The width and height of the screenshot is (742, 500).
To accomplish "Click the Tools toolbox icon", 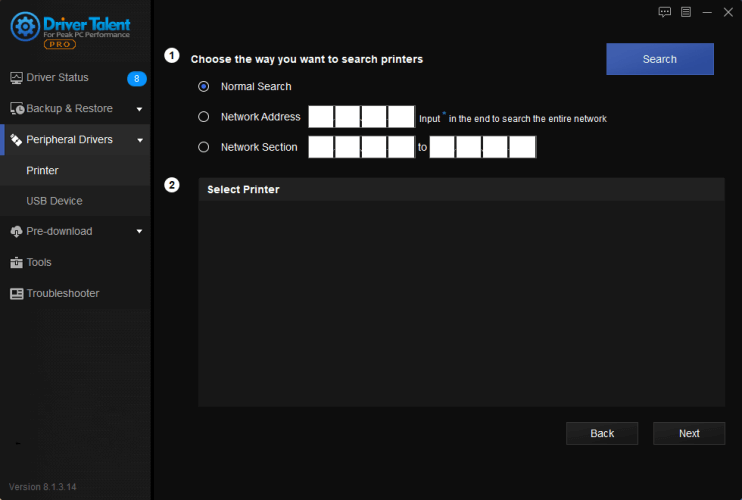I will pos(16,263).
